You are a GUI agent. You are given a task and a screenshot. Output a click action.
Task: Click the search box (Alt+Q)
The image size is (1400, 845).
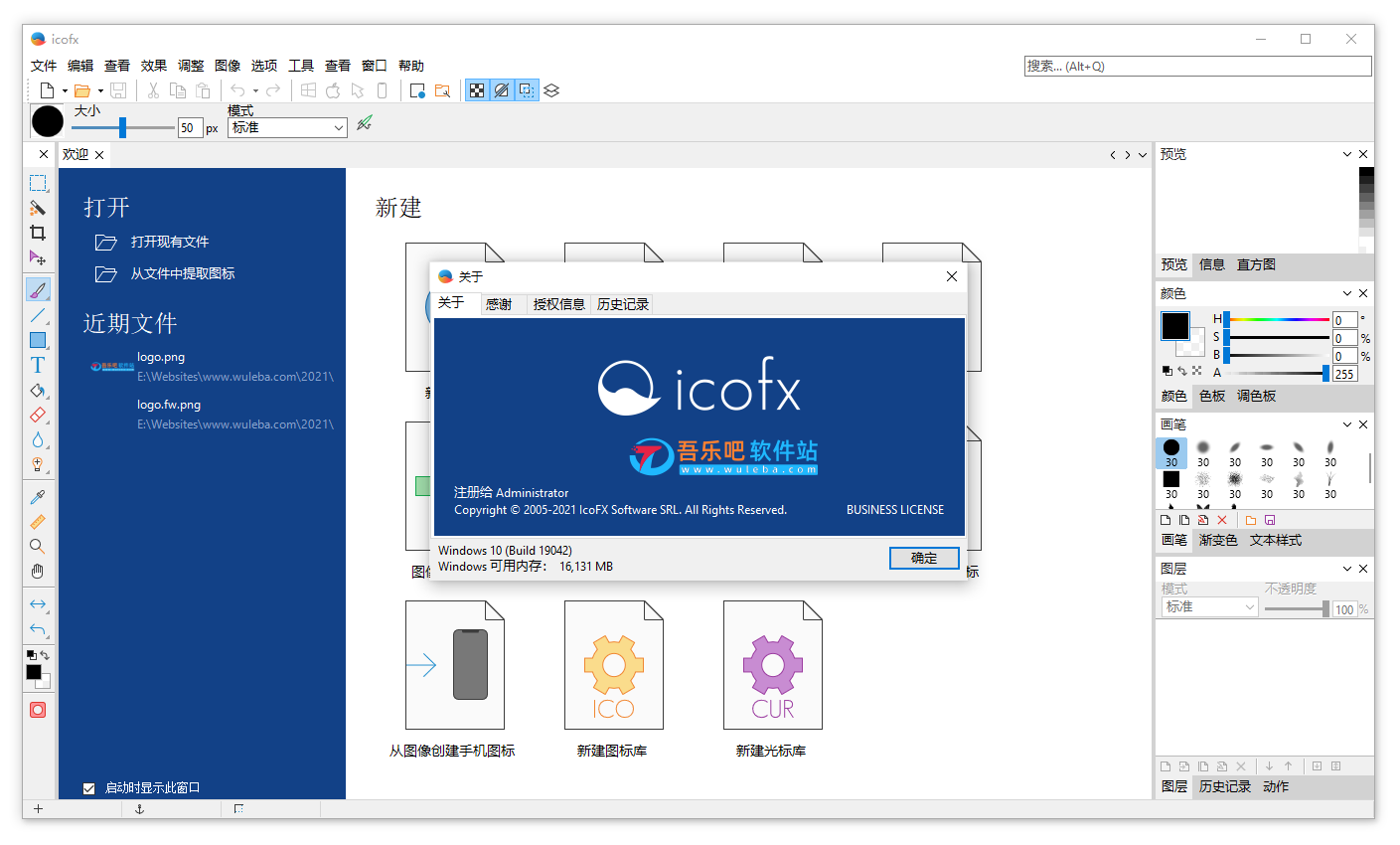point(1198,67)
